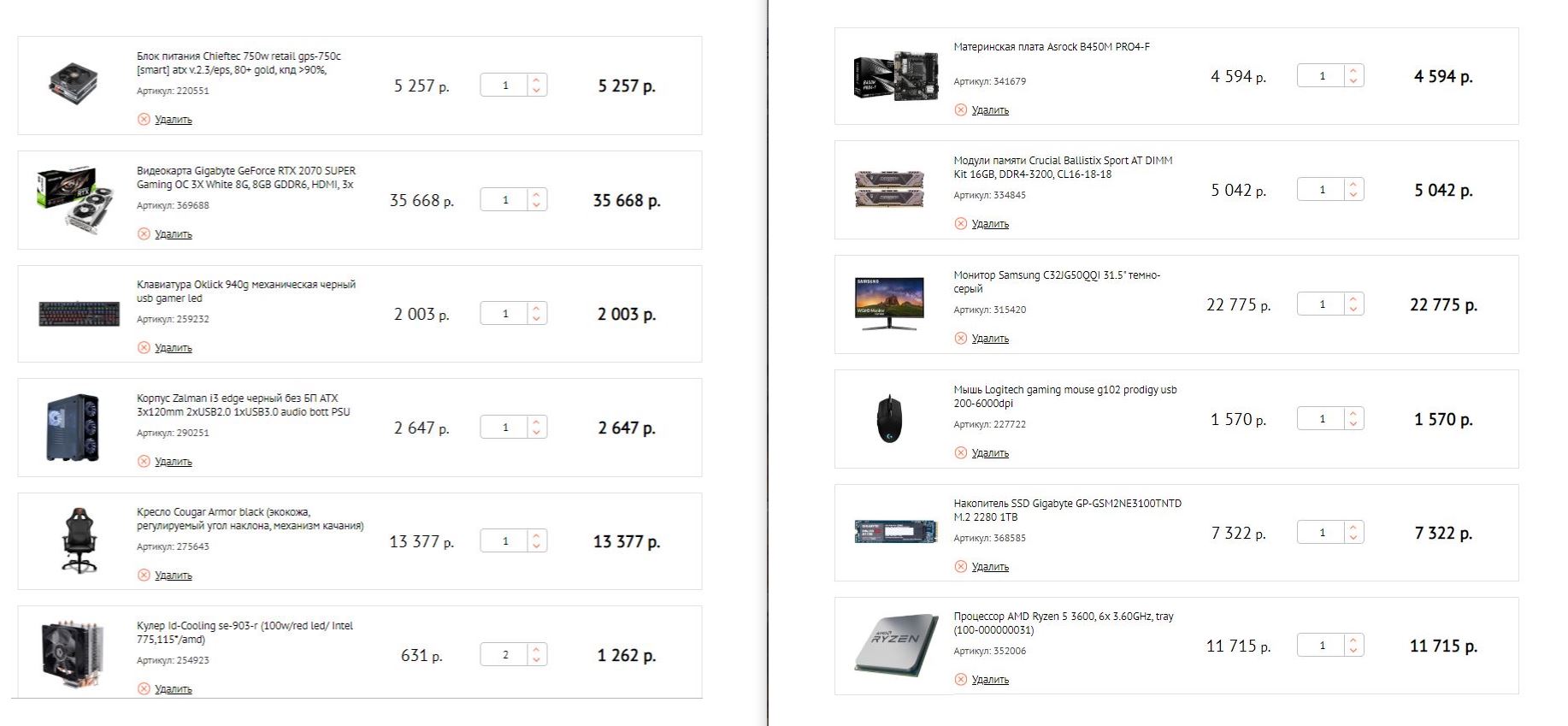Increase quantity of Logitech g102 mouse

[1353, 414]
